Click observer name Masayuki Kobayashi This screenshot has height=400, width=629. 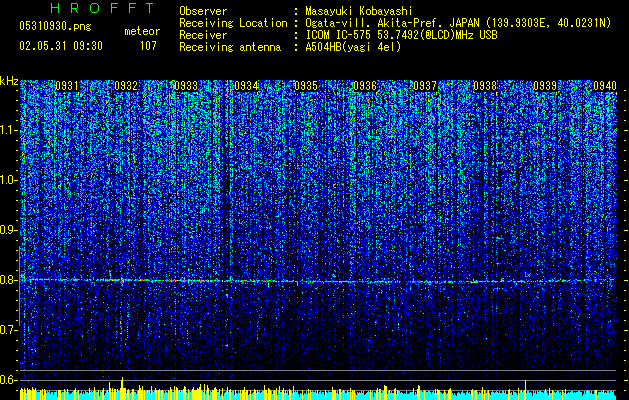tap(359, 11)
